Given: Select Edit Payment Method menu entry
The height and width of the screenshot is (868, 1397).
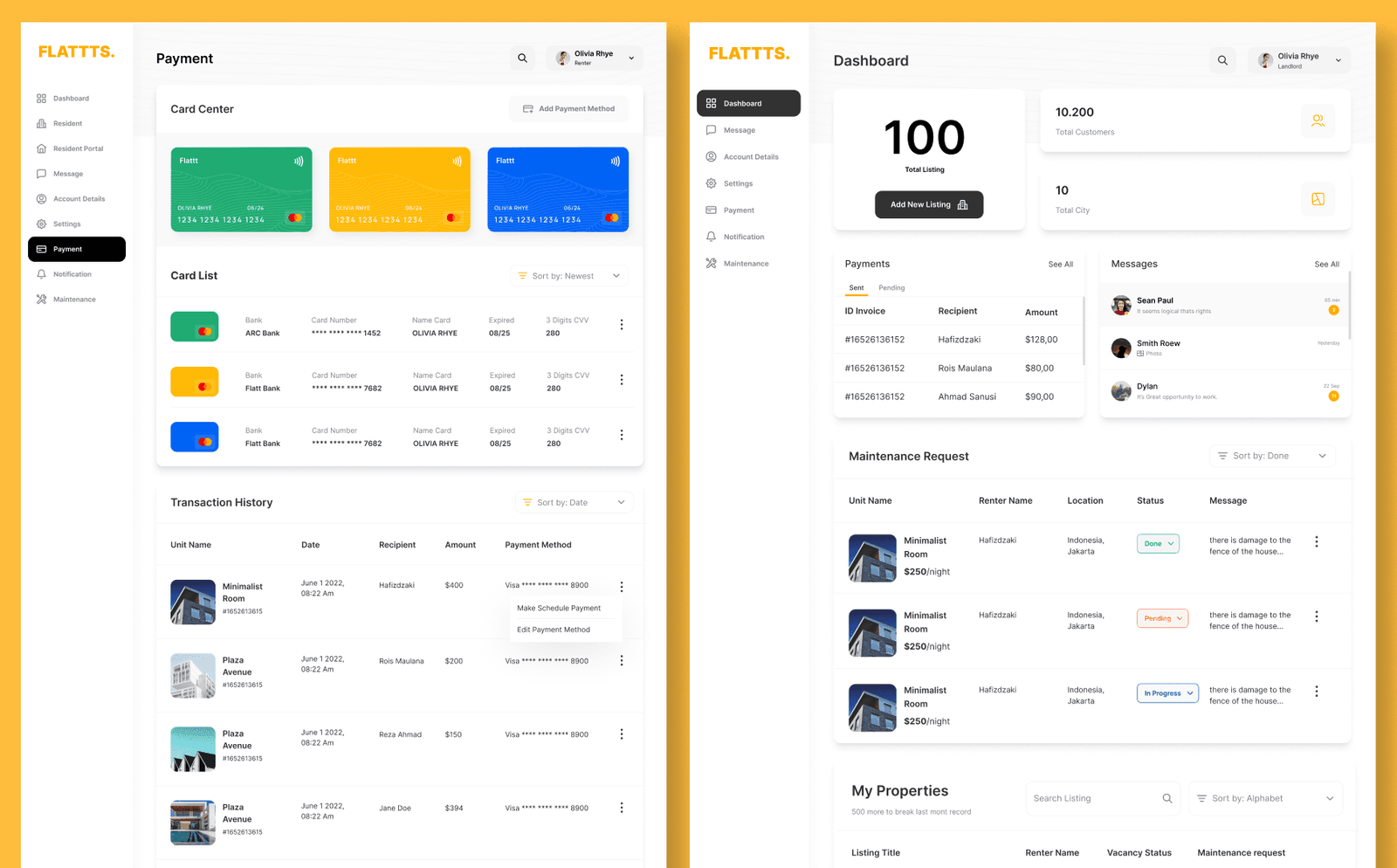Looking at the screenshot, I should click(554, 630).
